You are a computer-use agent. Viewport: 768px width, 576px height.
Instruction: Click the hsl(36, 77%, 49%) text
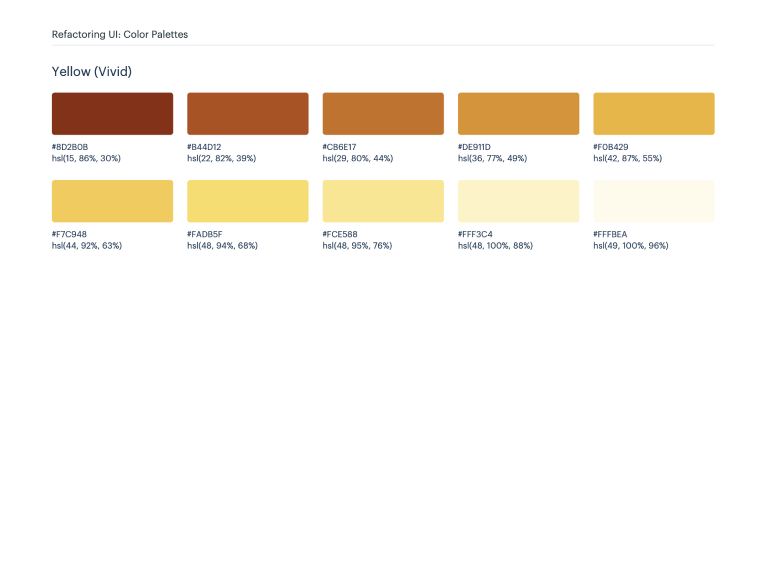click(x=492, y=158)
